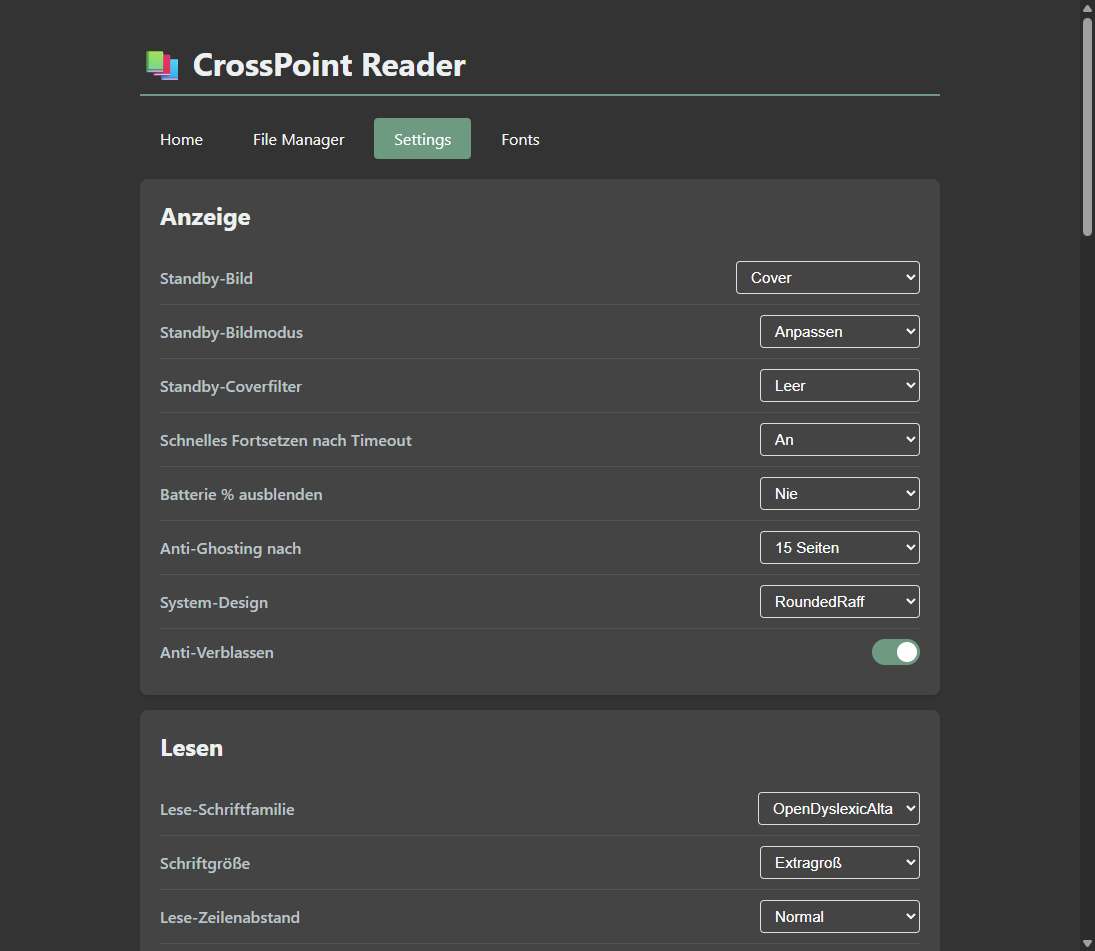Open the System-Design dropdown showing RoundedRaff

839,602
